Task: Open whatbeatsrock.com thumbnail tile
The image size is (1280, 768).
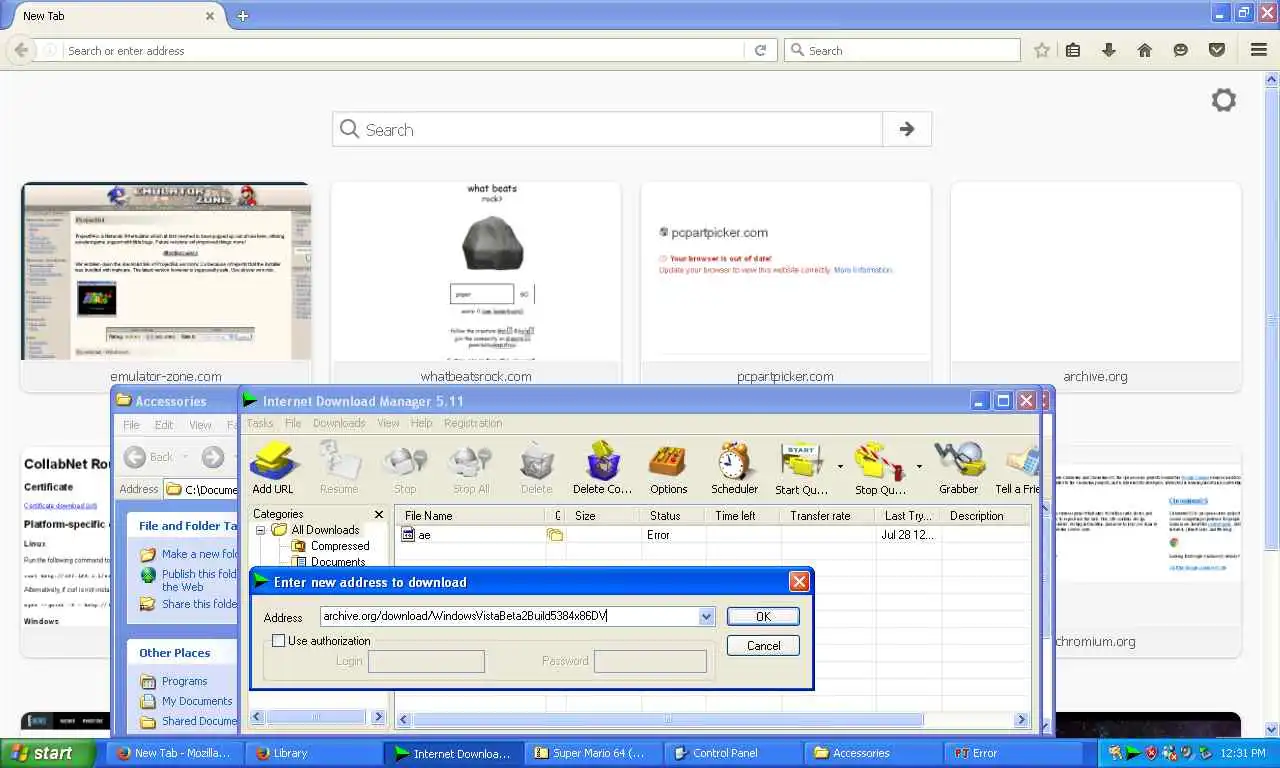Action: pos(476,286)
